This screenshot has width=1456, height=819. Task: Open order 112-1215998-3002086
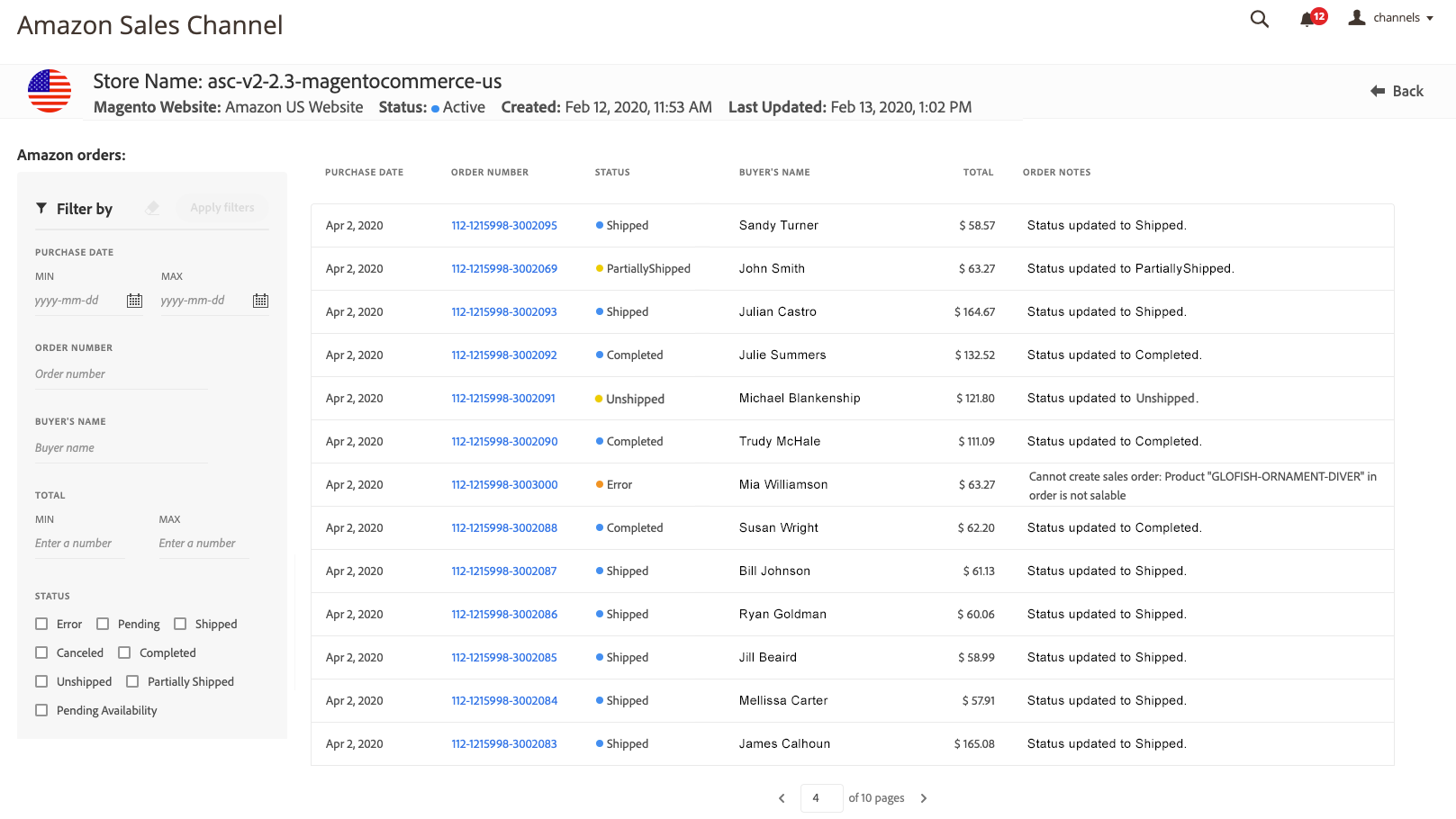click(x=504, y=615)
